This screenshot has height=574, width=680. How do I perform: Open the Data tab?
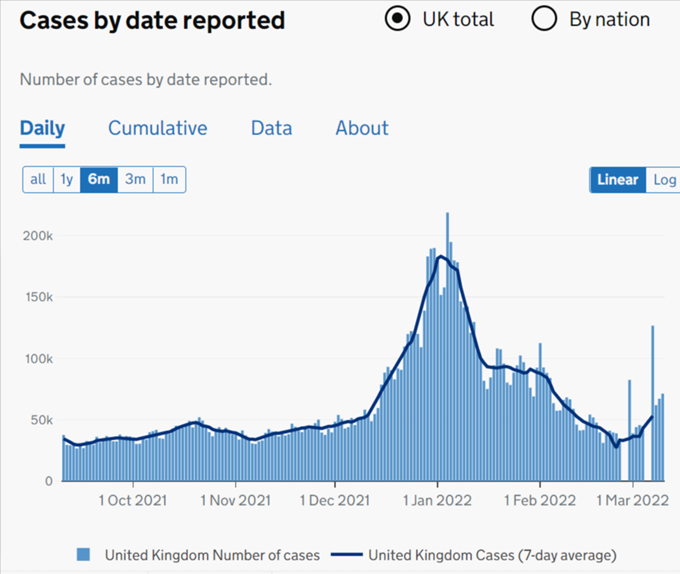[271, 128]
